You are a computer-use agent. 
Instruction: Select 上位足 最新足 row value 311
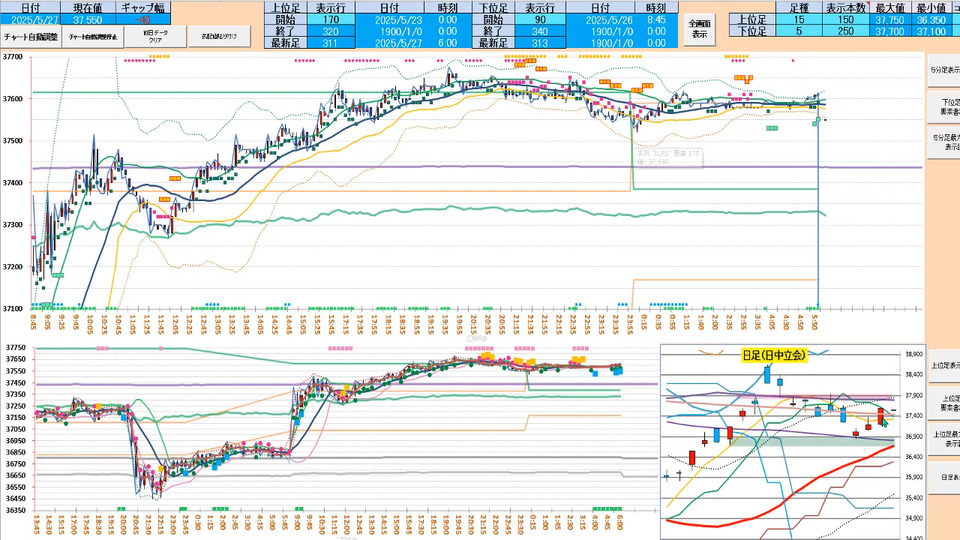(x=331, y=43)
